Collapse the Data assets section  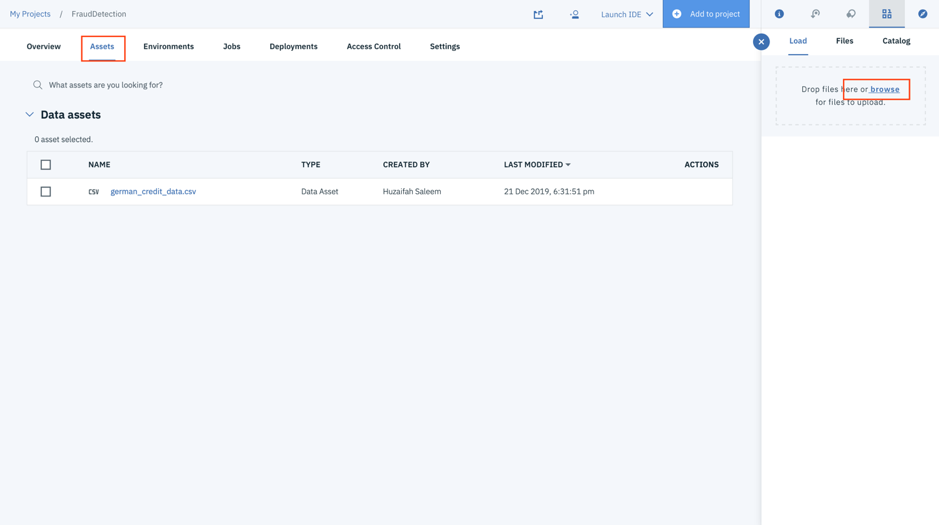click(x=30, y=115)
